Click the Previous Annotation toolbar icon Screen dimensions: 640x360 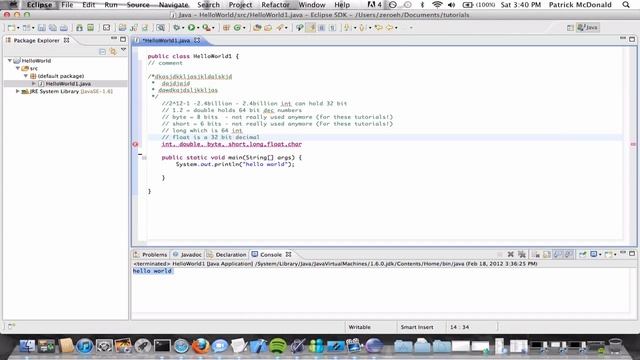pyautogui.click(x=362, y=28)
